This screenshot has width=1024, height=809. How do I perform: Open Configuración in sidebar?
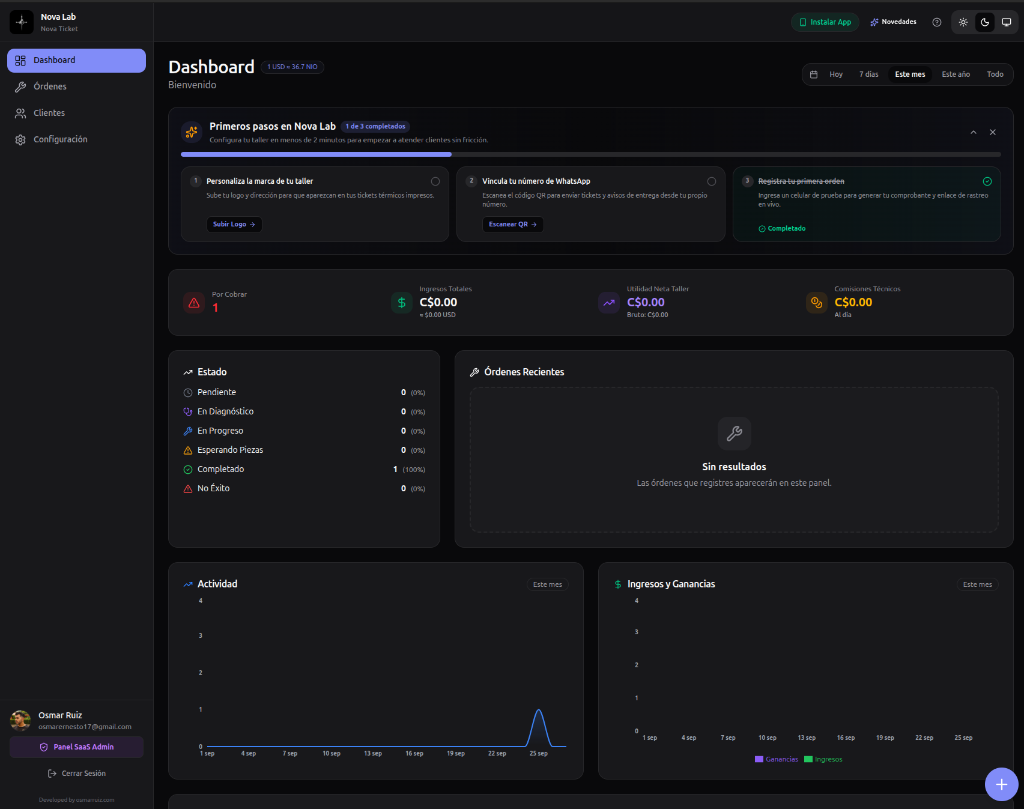(76, 140)
